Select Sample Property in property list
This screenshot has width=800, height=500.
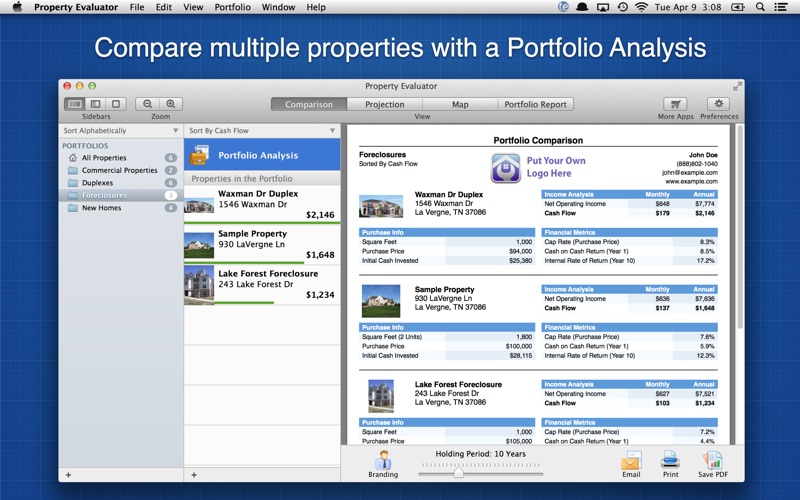click(262, 244)
